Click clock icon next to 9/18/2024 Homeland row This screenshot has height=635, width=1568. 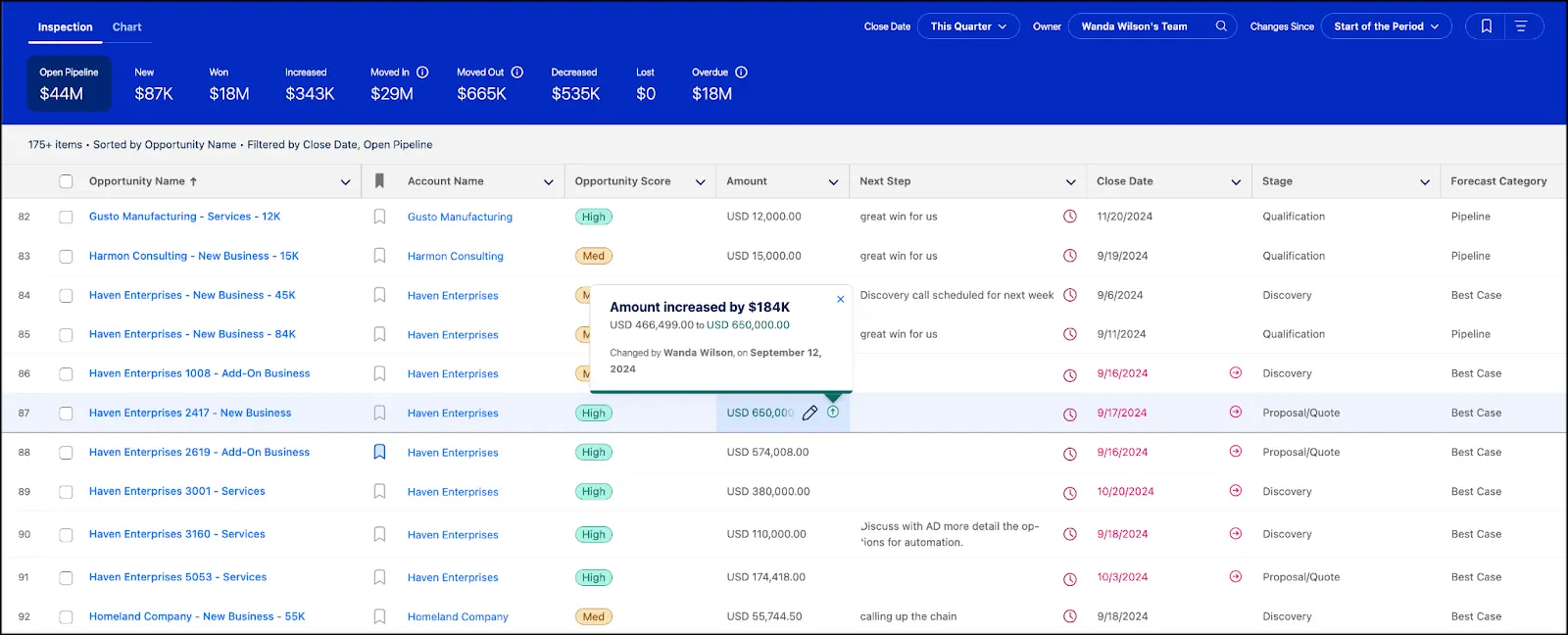coord(1070,617)
